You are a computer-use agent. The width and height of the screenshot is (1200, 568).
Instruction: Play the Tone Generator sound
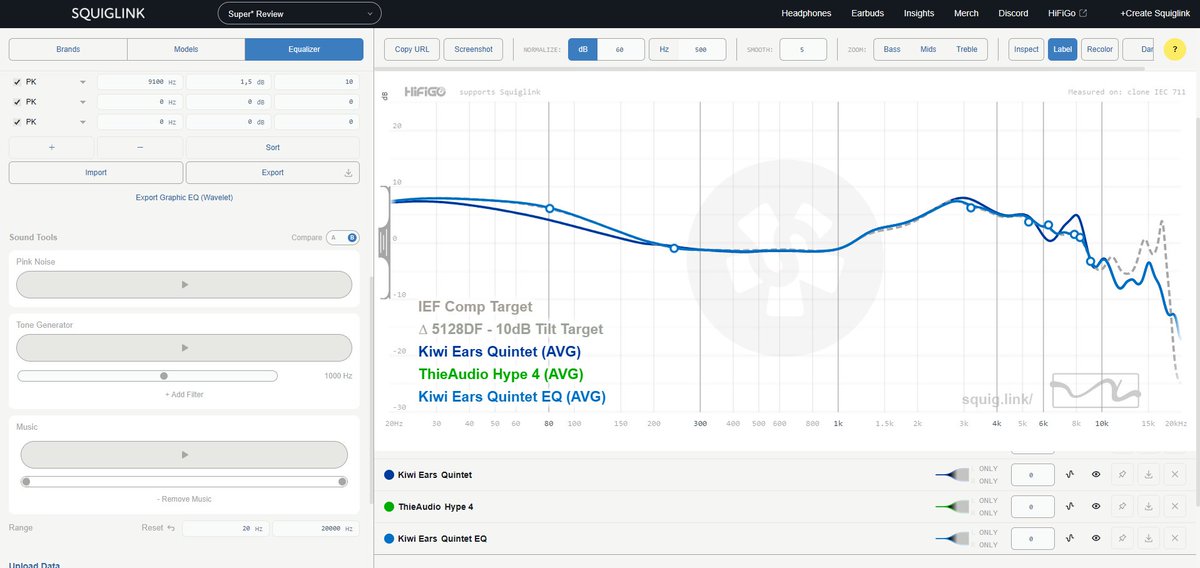pyautogui.click(x=184, y=348)
